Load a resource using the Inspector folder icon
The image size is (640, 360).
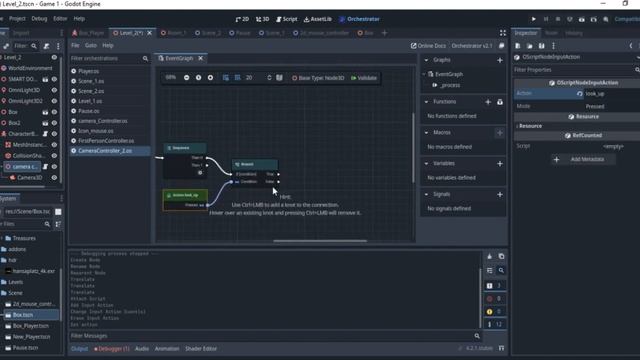pos(529,46)
